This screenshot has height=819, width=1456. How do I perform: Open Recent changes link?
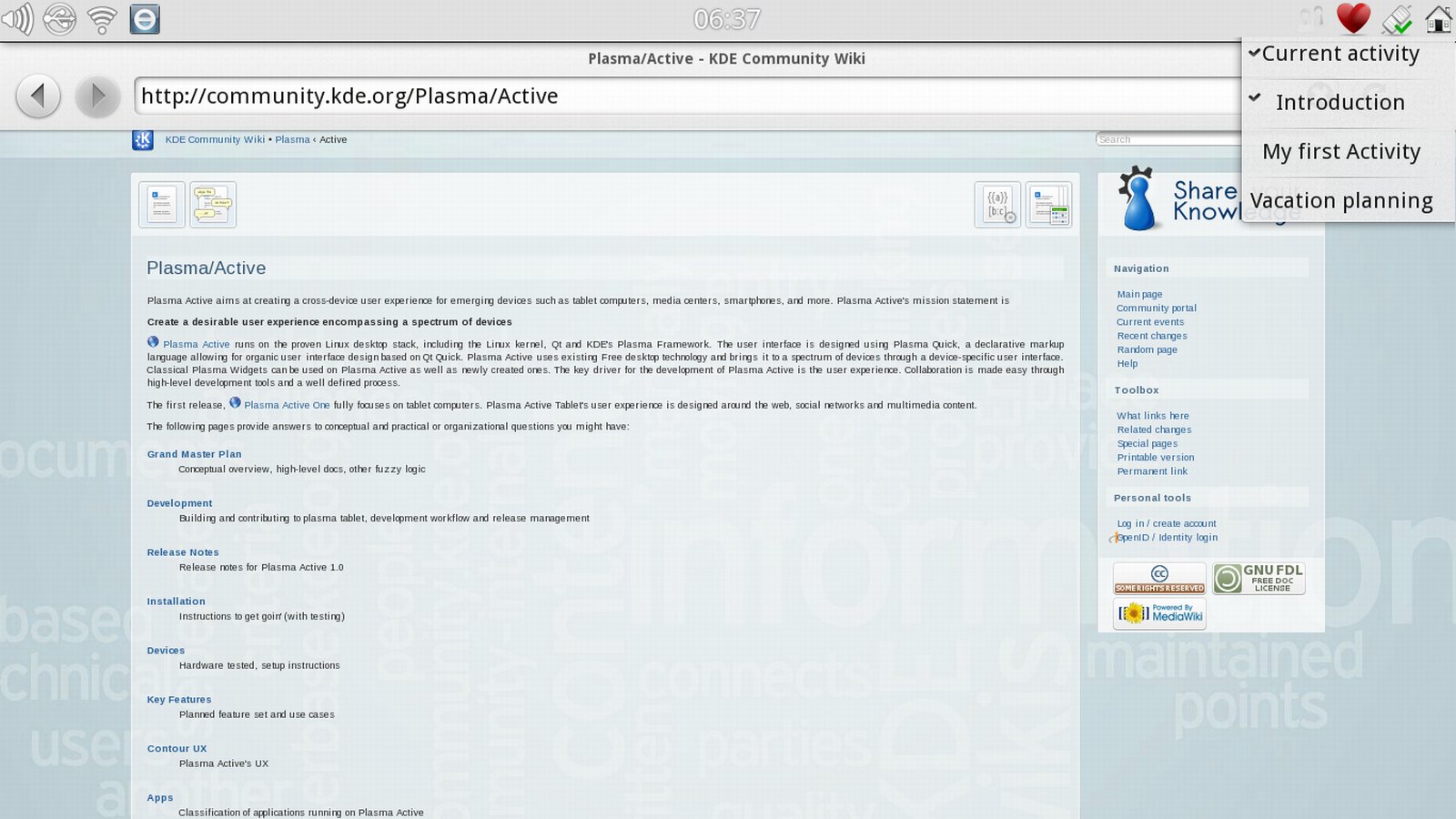point(1152,336)
